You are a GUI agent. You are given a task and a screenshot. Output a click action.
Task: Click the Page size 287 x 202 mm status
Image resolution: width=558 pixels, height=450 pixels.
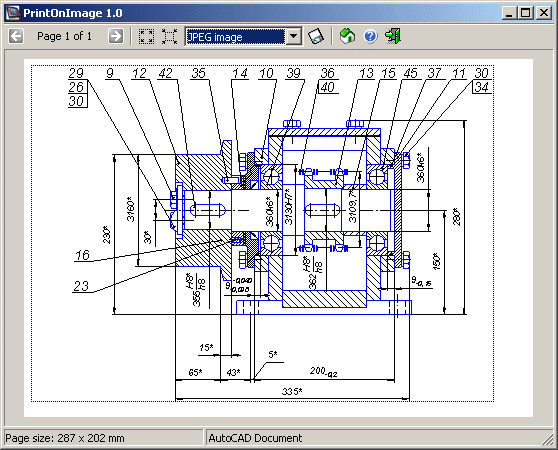pos(65,438)
